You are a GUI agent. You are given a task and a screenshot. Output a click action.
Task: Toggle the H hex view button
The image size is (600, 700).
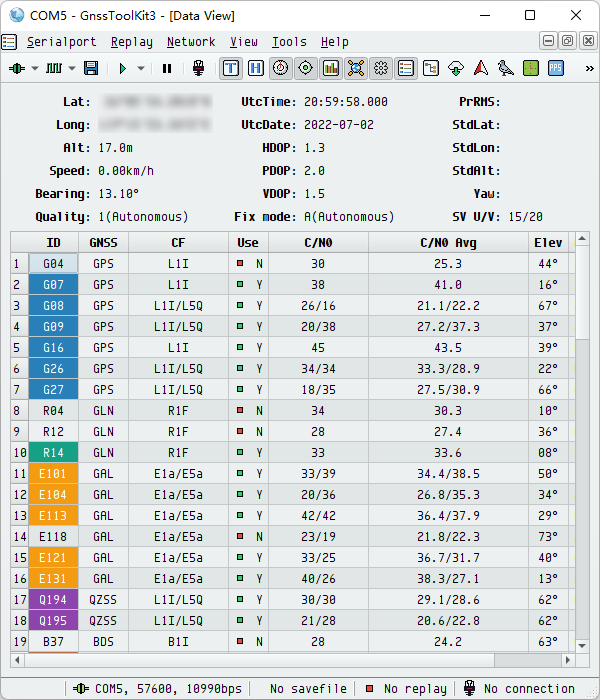256,68
